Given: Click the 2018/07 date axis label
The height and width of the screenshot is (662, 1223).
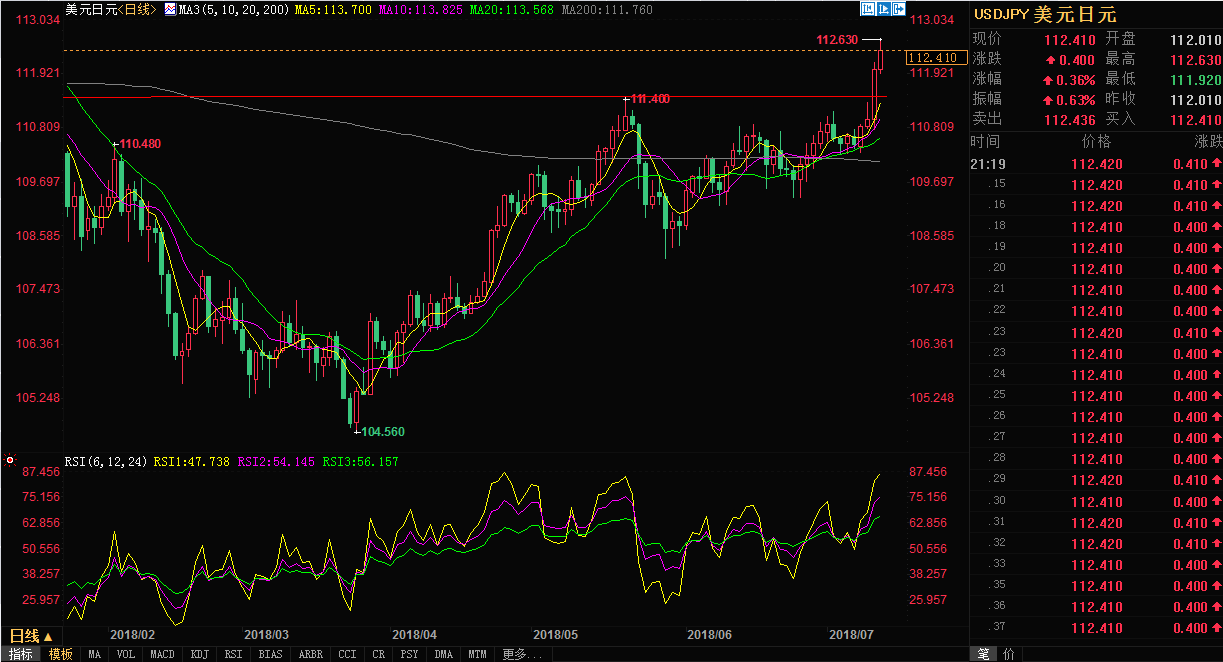Looking at the screenshot, I should pyautogui.click(x=853, y=634).
